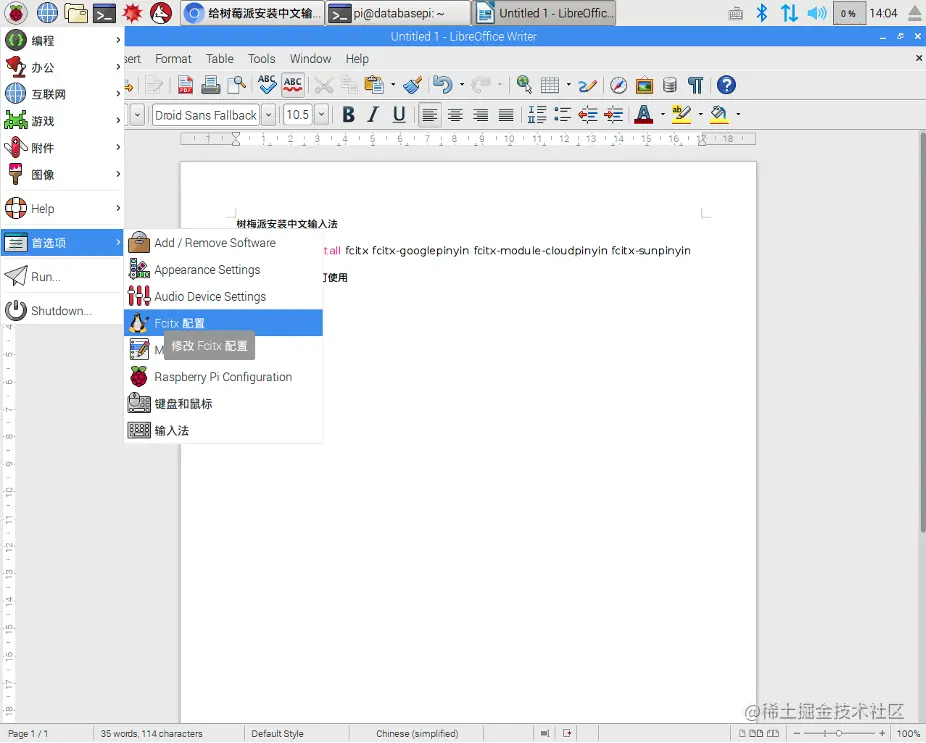The height and width of the screenshot is (743, 926).
Task: Select Fcitx 配置 menu entry
Action: point(223,323)
